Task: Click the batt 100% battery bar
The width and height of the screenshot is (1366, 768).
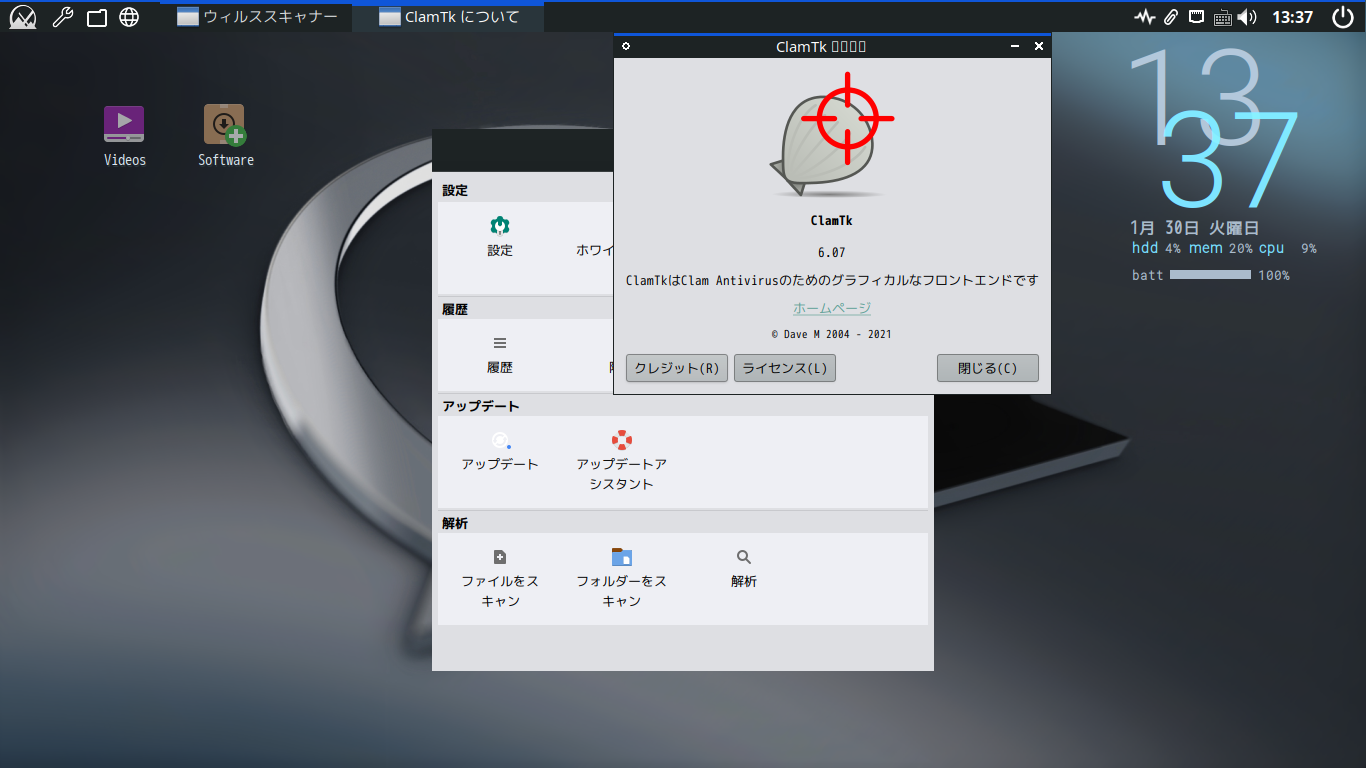Action: [x=1210, y=275]
